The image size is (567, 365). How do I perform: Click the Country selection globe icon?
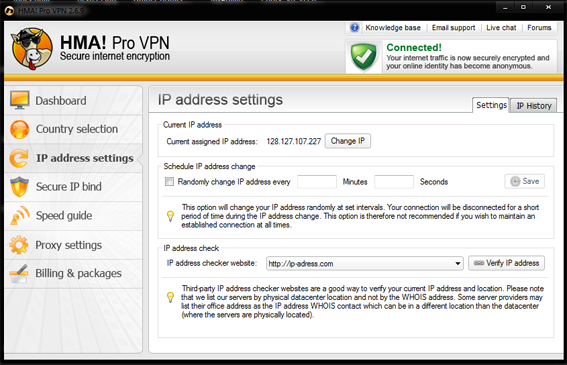coord(20,129)
